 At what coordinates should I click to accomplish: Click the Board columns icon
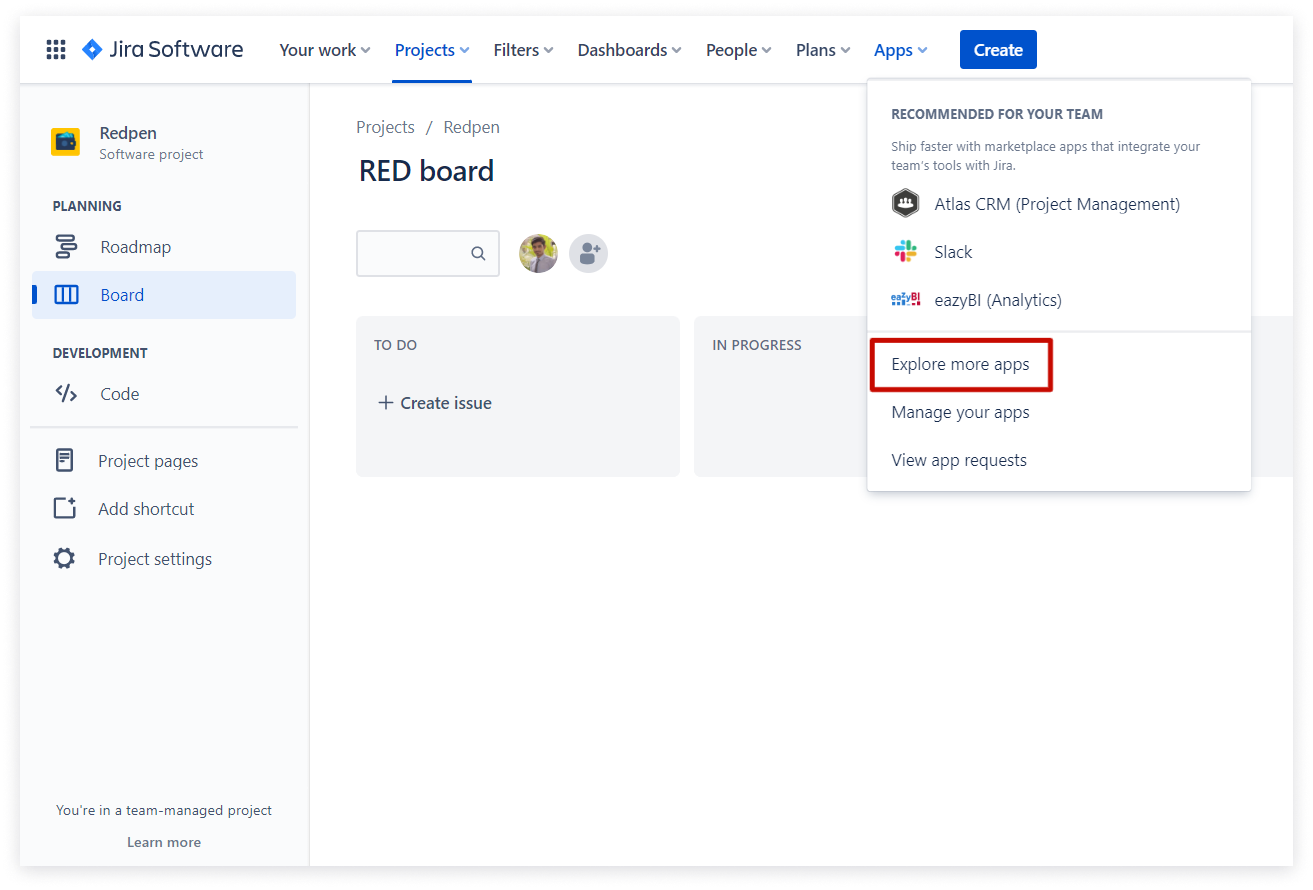tap(66, 295)
